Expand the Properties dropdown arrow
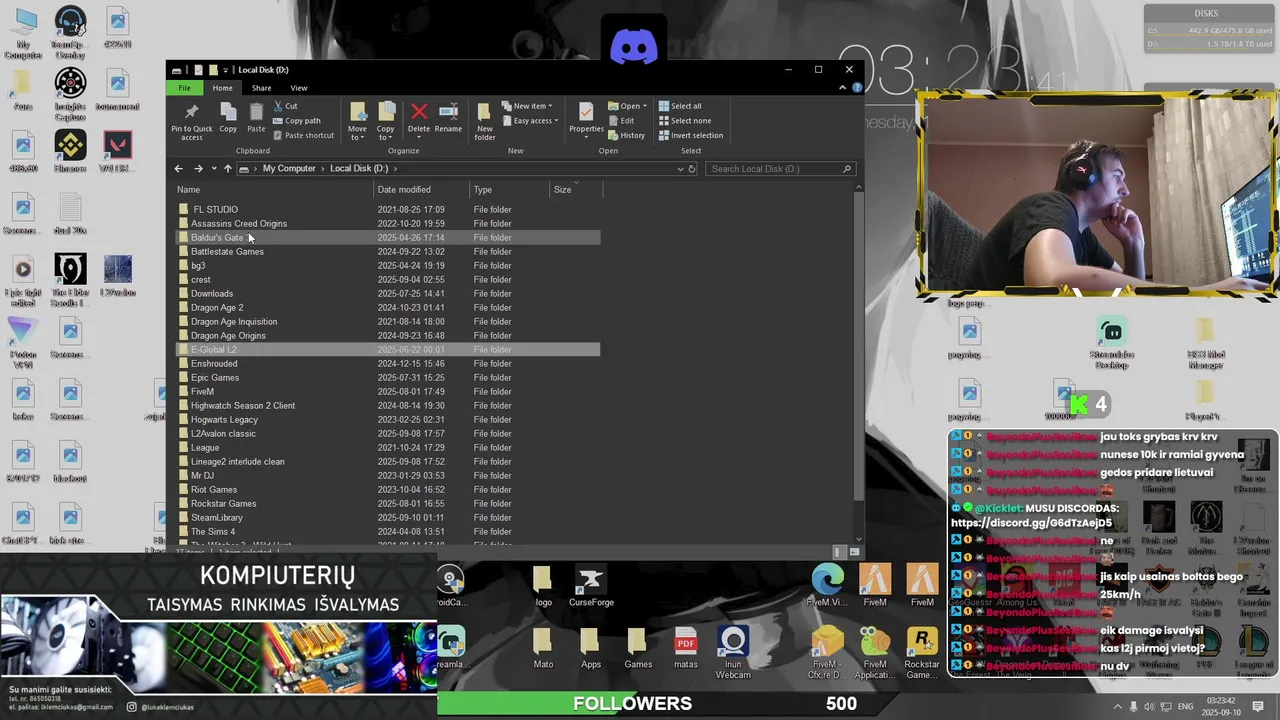1280x720 pixels. coord(586,138)
